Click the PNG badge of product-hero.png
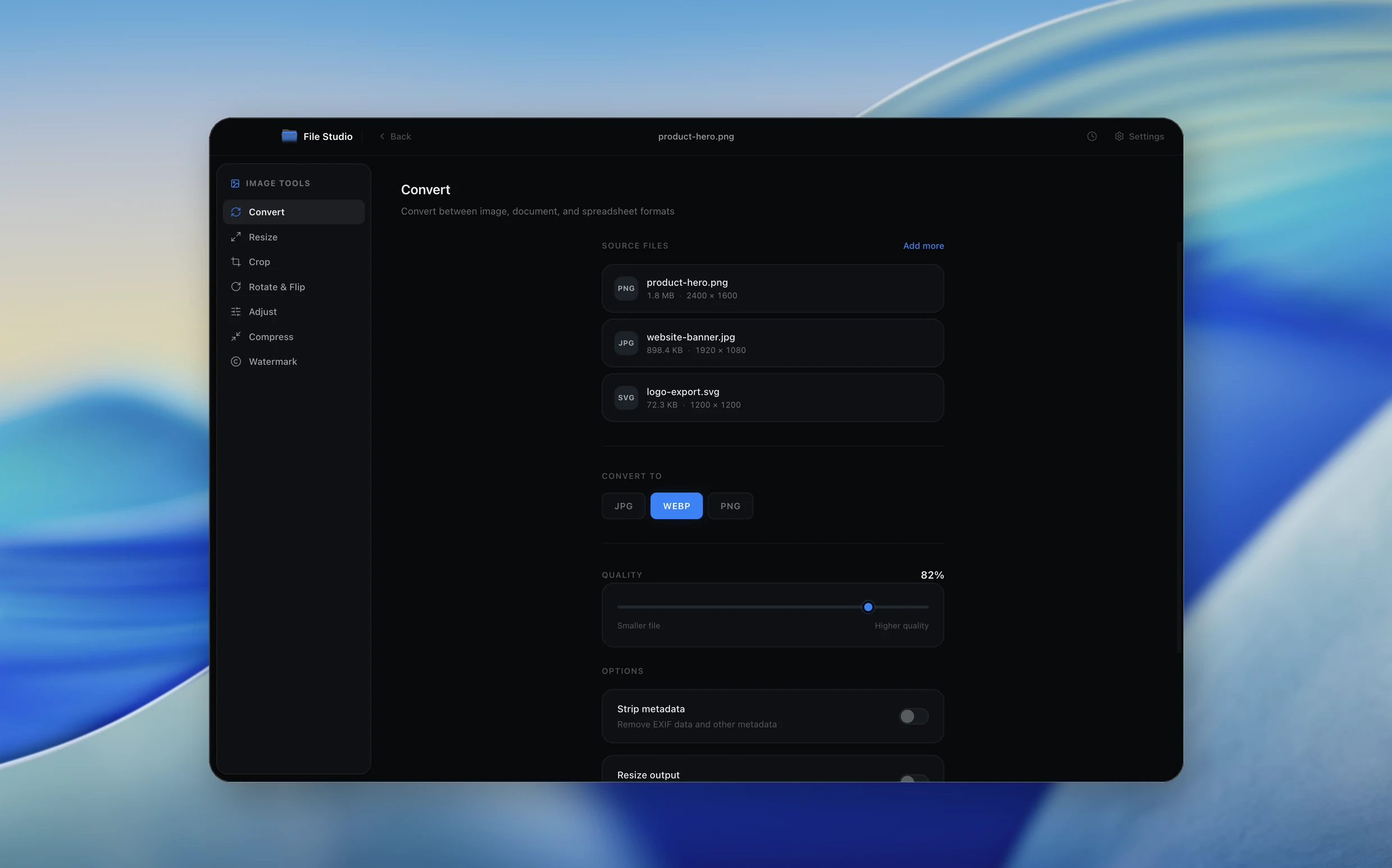Viewport: 1392px width, 868px height. (x=626, y=288)
